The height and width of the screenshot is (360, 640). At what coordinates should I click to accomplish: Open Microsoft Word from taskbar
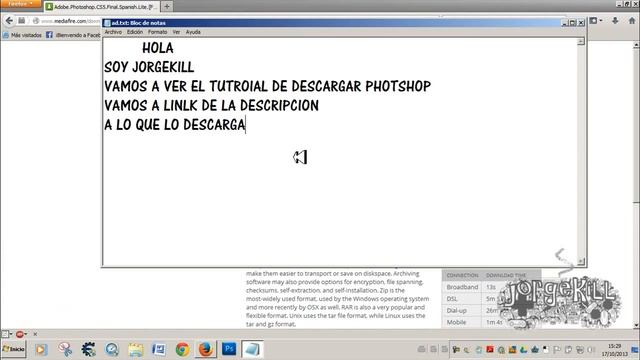(159, 349)
